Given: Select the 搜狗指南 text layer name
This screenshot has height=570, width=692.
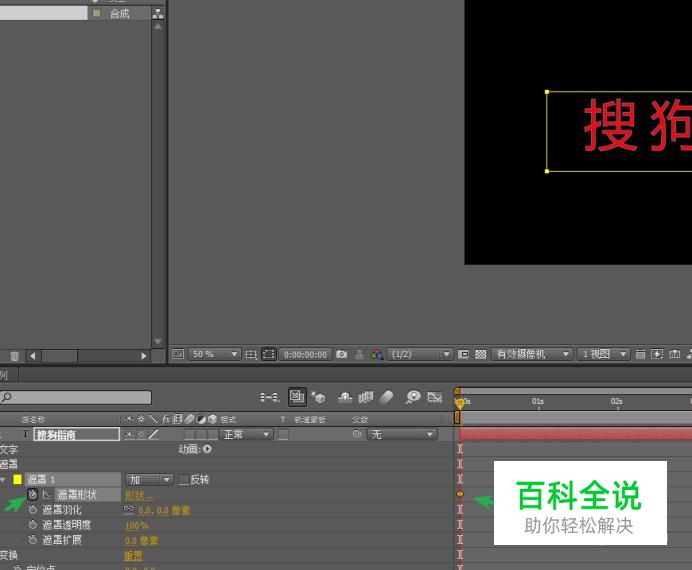Looking at the screenshot, I should tap(77, 435).
